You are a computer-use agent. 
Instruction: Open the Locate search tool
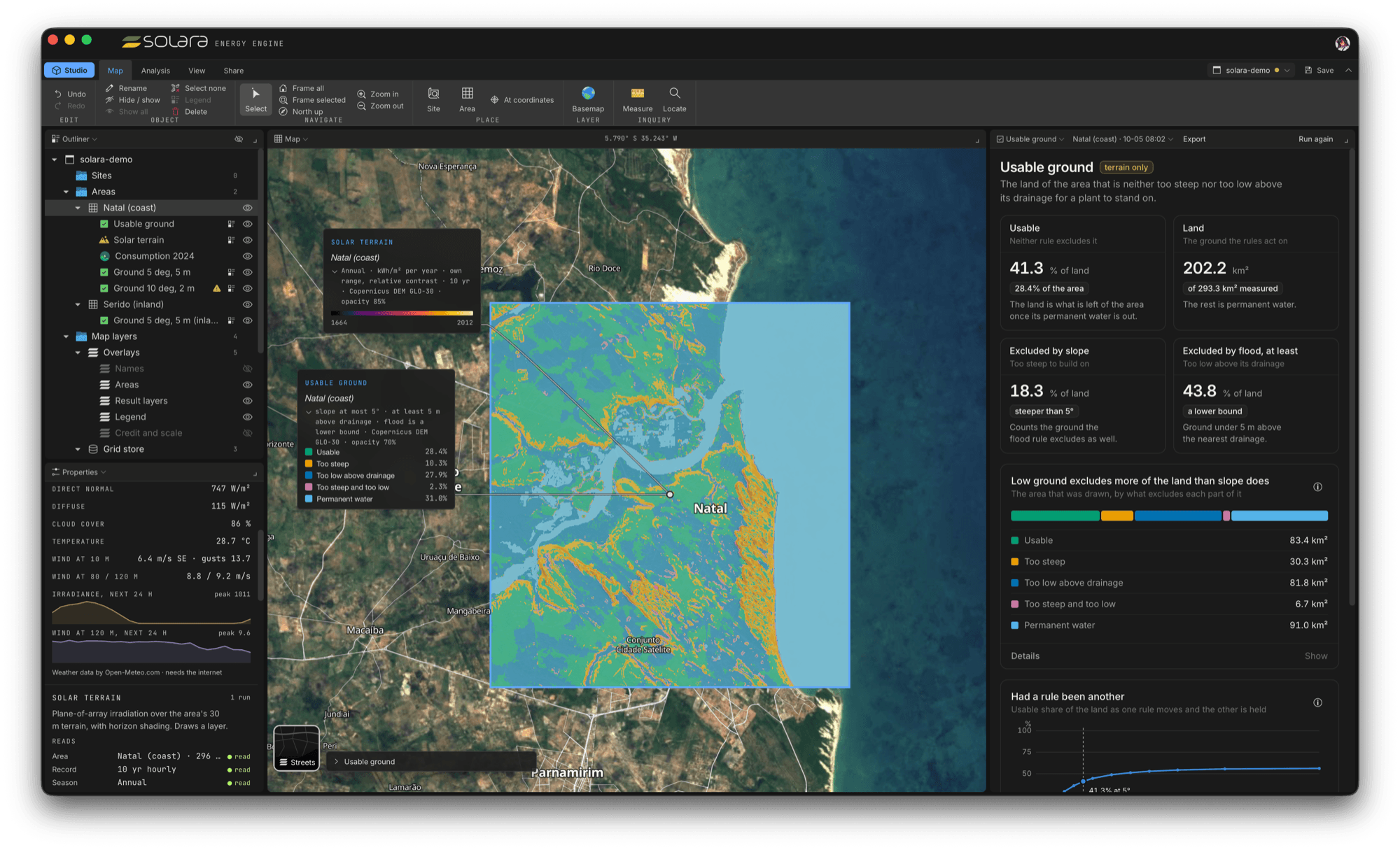pyautogui.click(x=674, y=99)
